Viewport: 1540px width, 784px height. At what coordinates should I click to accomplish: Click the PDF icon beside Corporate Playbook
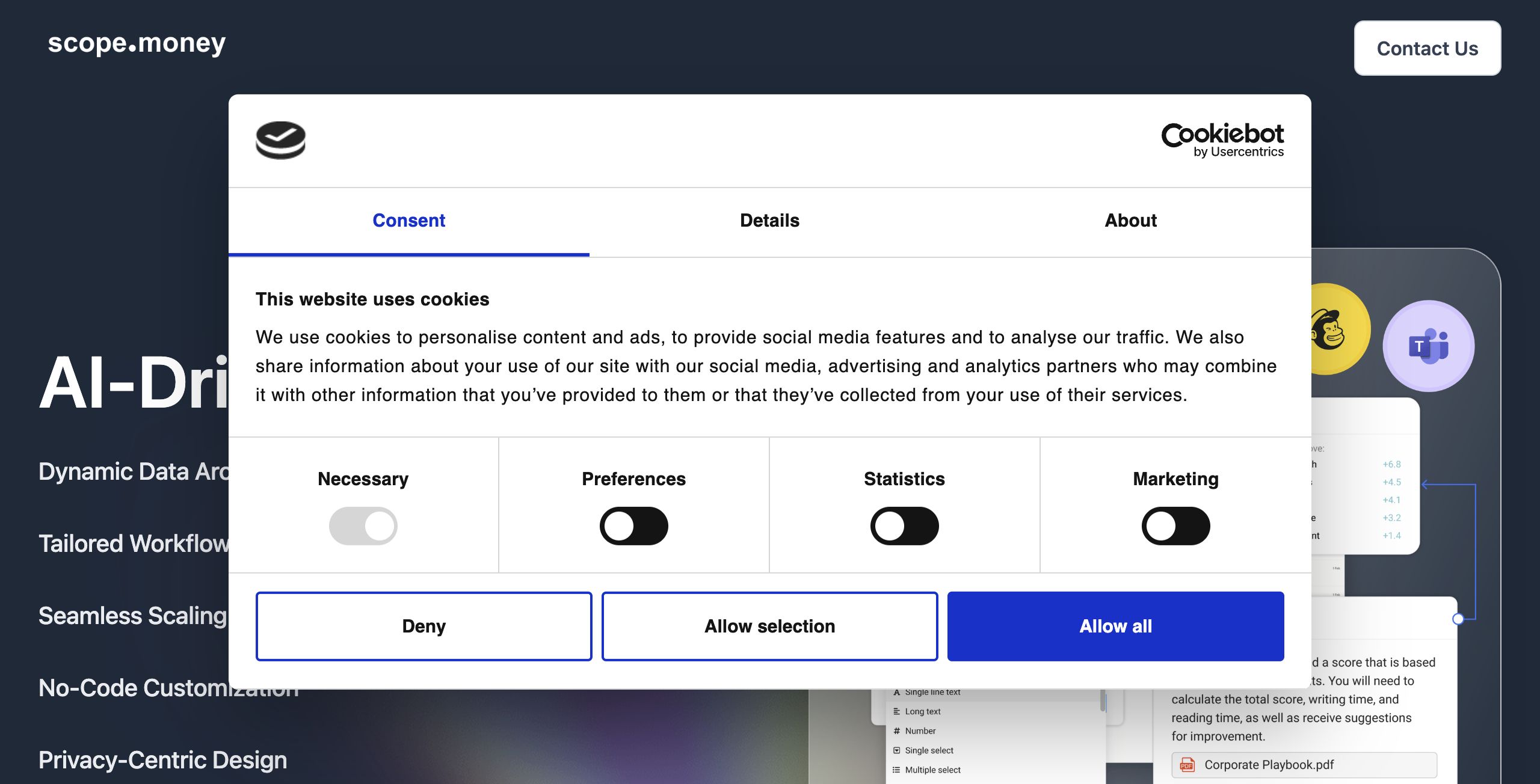pos(1187,765)
